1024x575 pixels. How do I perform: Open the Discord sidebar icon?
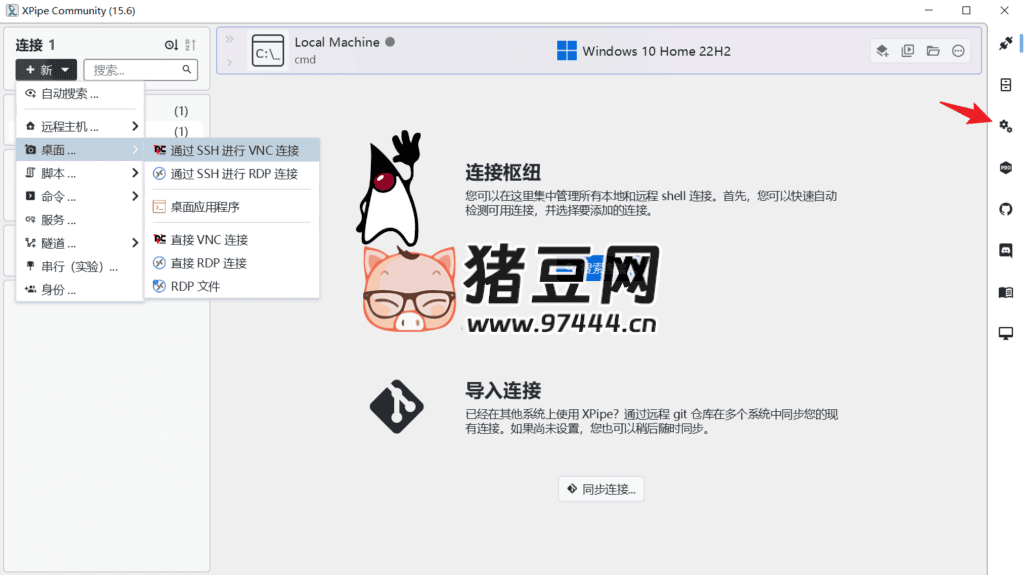click(1006, 250)
